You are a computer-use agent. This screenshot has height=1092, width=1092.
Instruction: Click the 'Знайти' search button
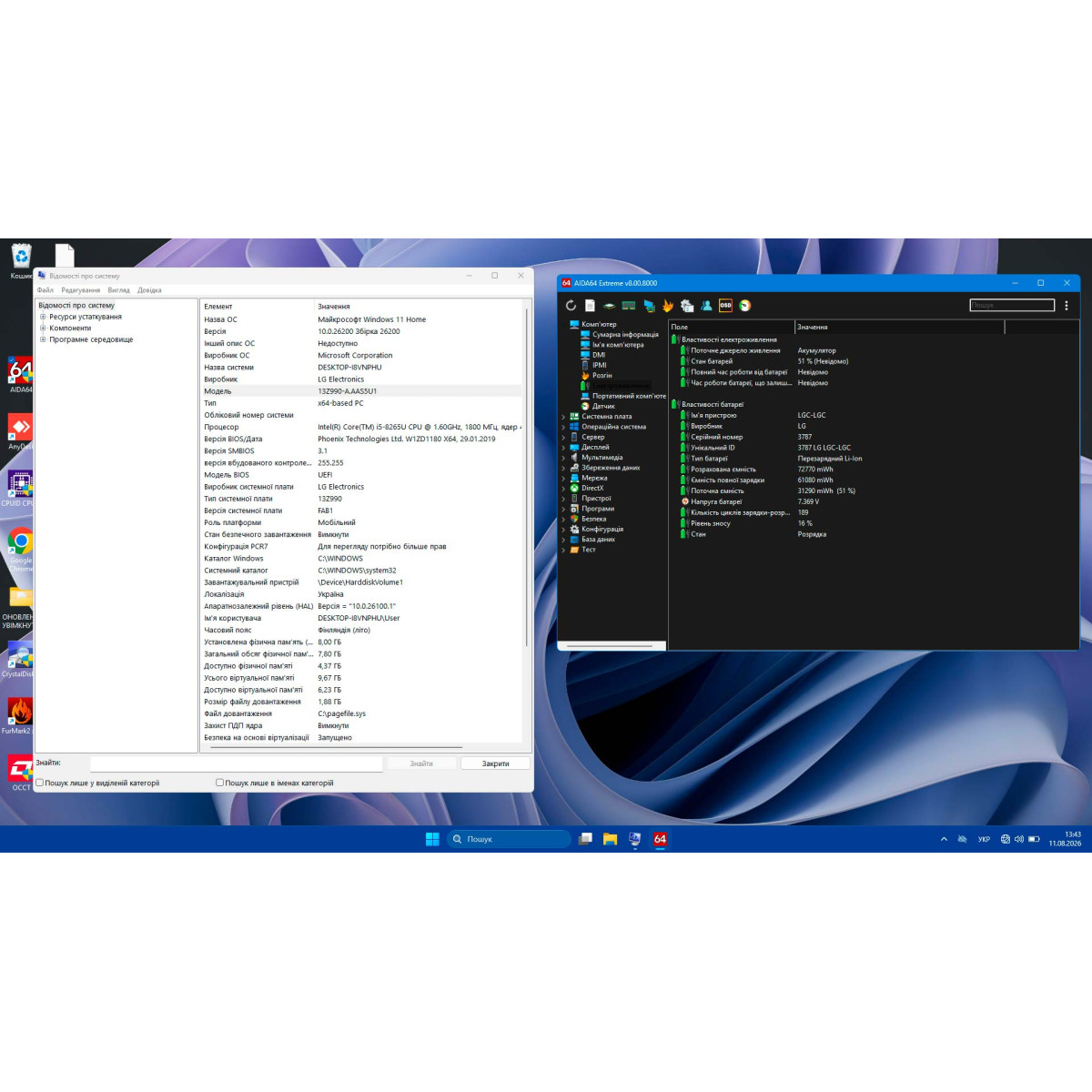(x=421, y=763)
